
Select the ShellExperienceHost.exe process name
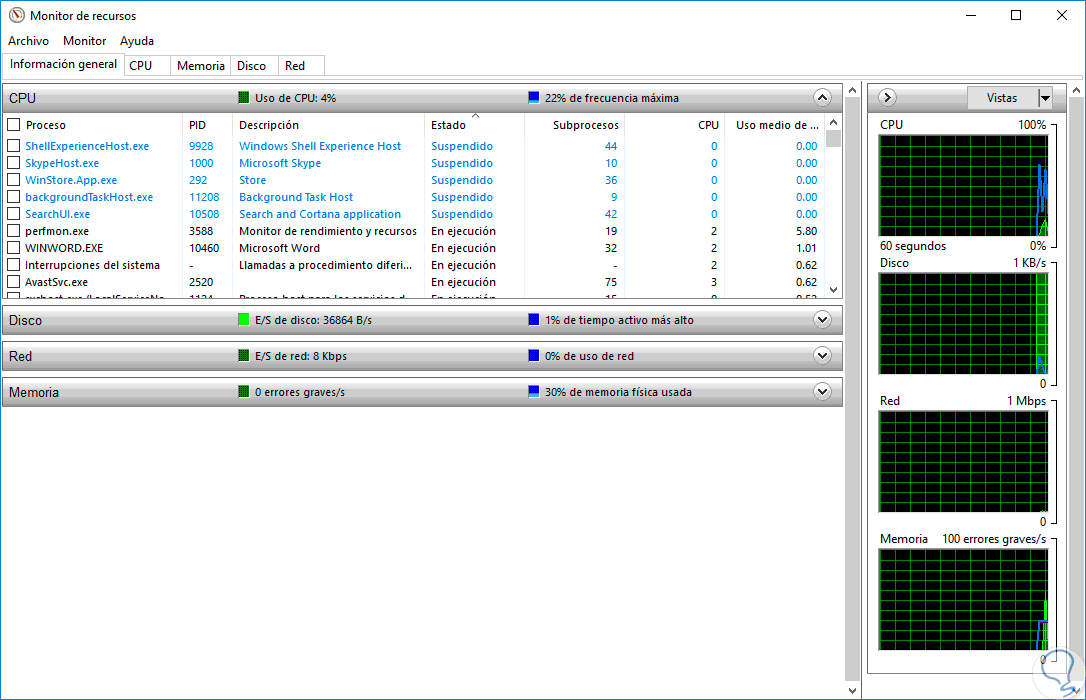[87, 146]
